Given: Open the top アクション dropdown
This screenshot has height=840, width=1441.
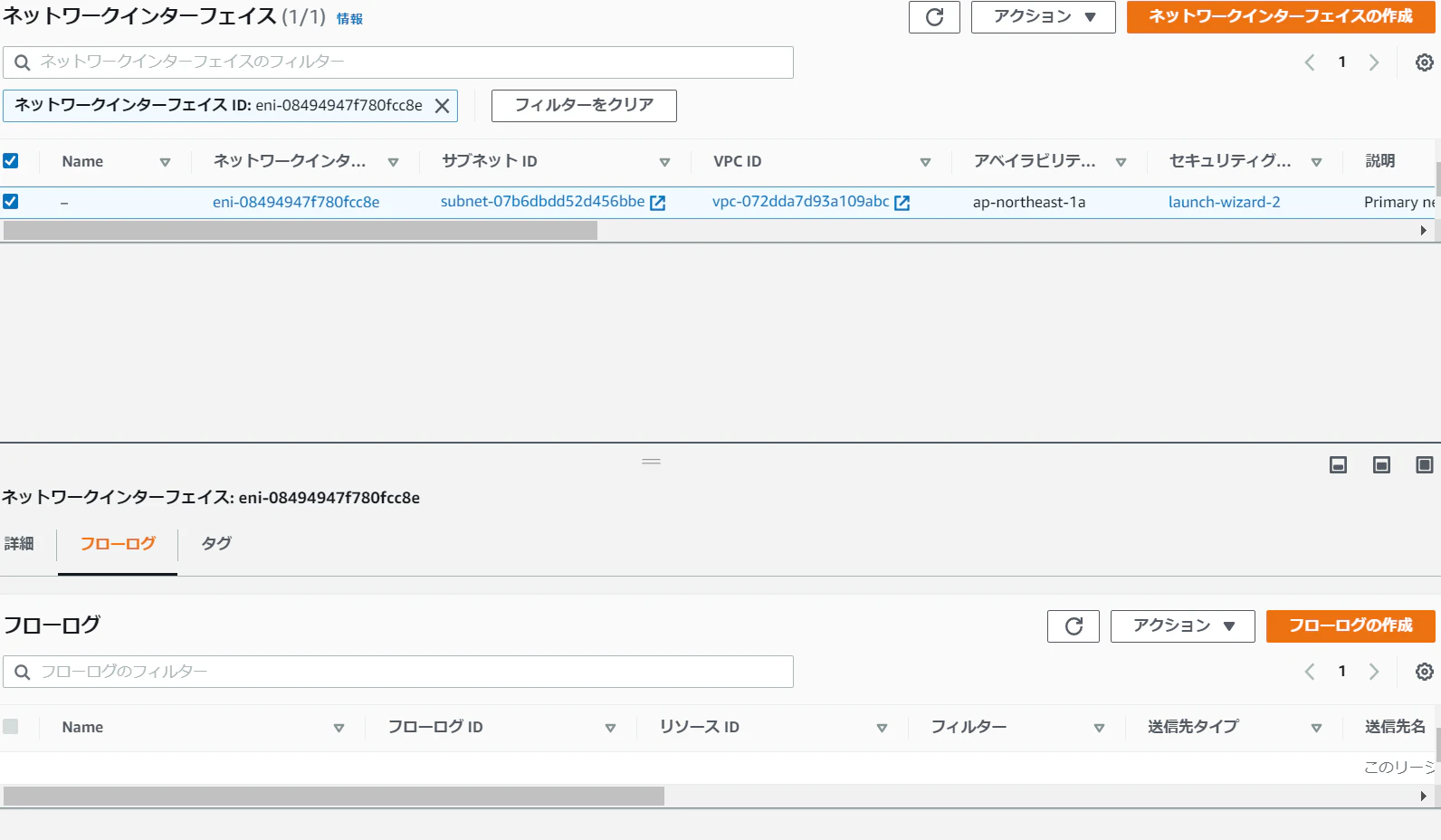Looking at the screenshot, I should click(x=1044, y=17).
